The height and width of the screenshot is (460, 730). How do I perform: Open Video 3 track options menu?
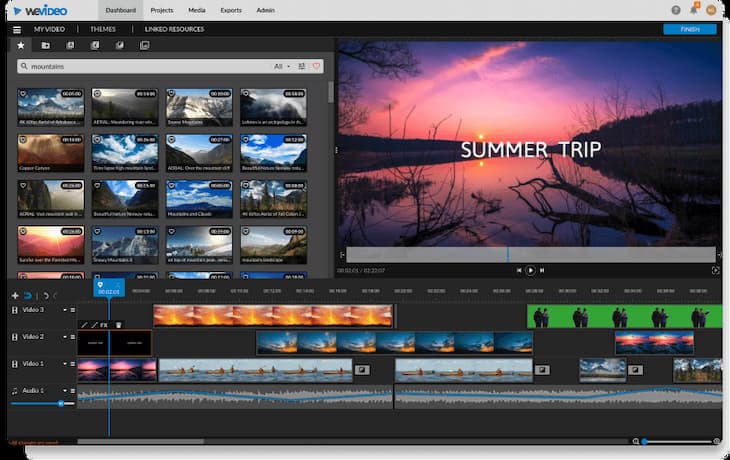click(73, 310)
